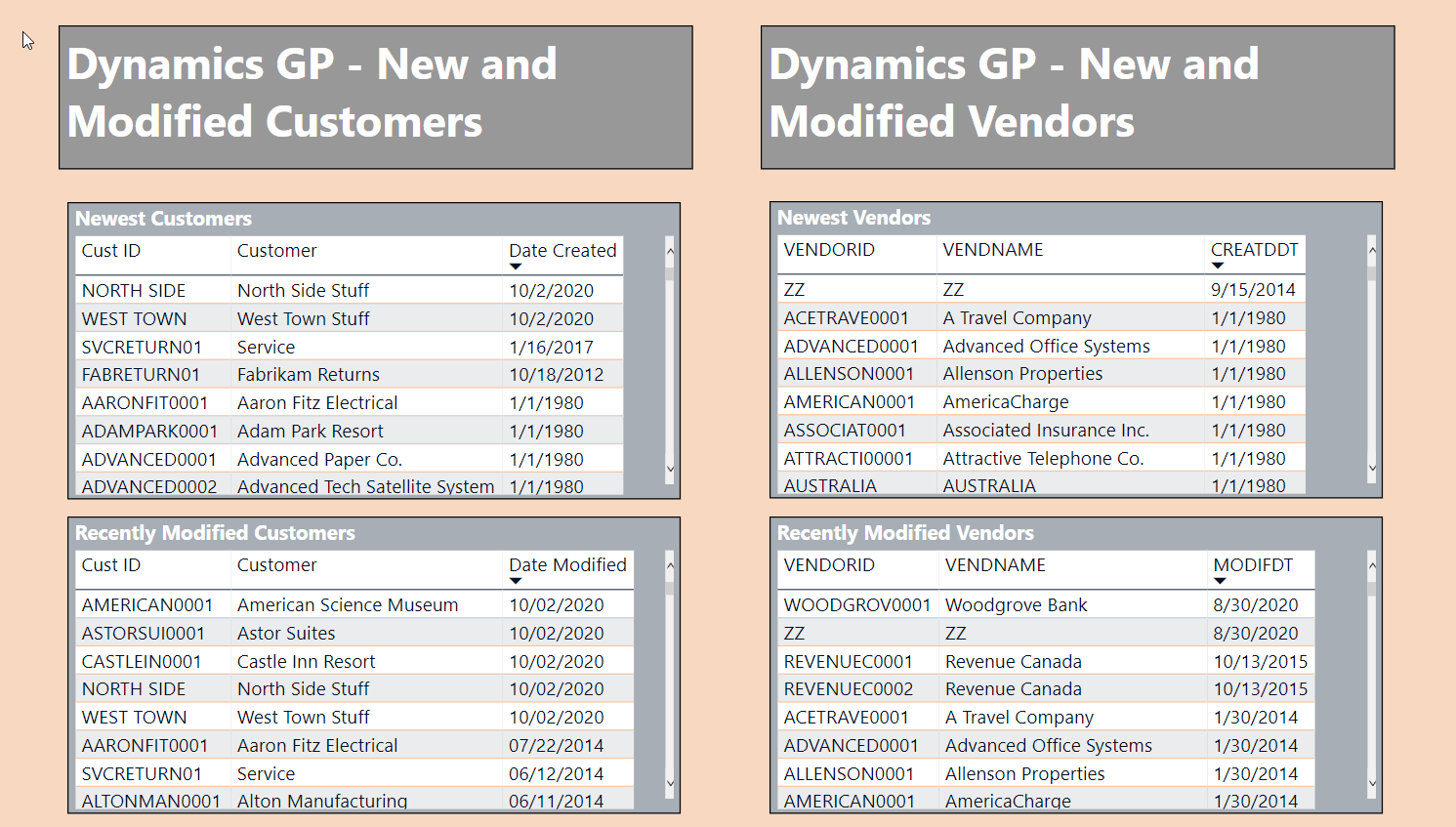Select ALLENSON0001 in Newest Vendors

(x=849, y=374)
